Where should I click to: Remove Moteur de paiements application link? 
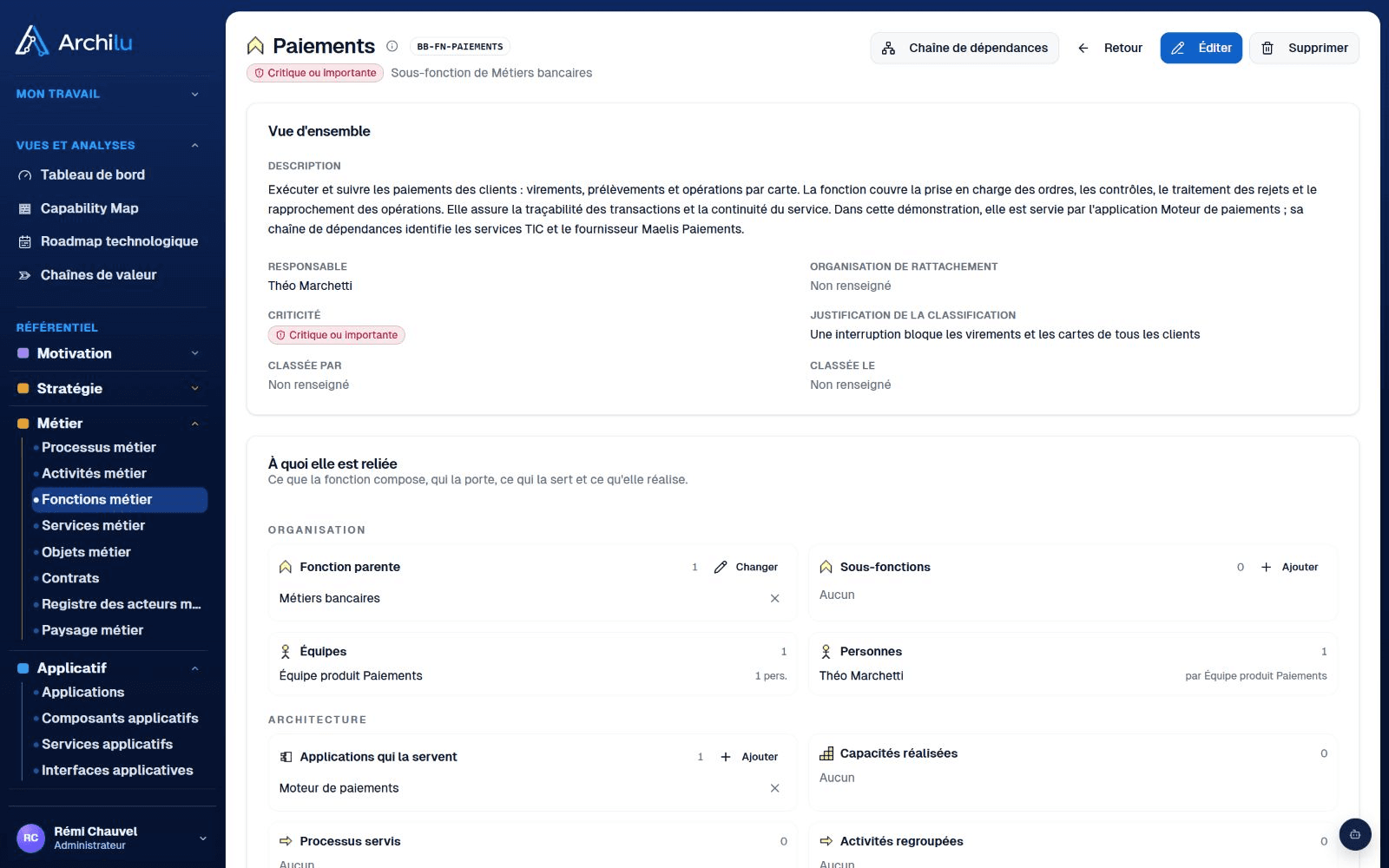774,788
